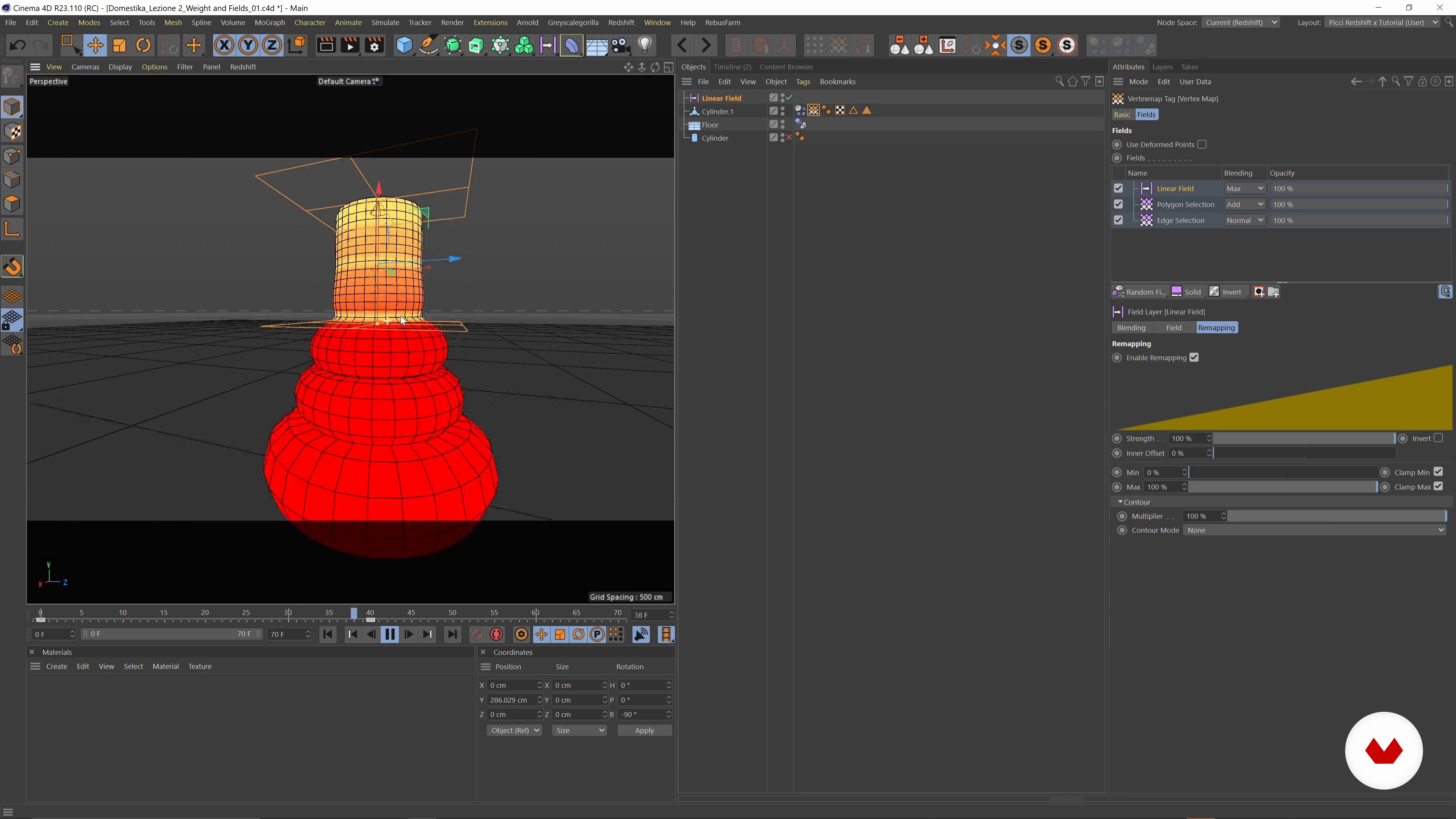Uncheck Enable Remapping checkbox

pyautogui.click(x=1194, y=357)
